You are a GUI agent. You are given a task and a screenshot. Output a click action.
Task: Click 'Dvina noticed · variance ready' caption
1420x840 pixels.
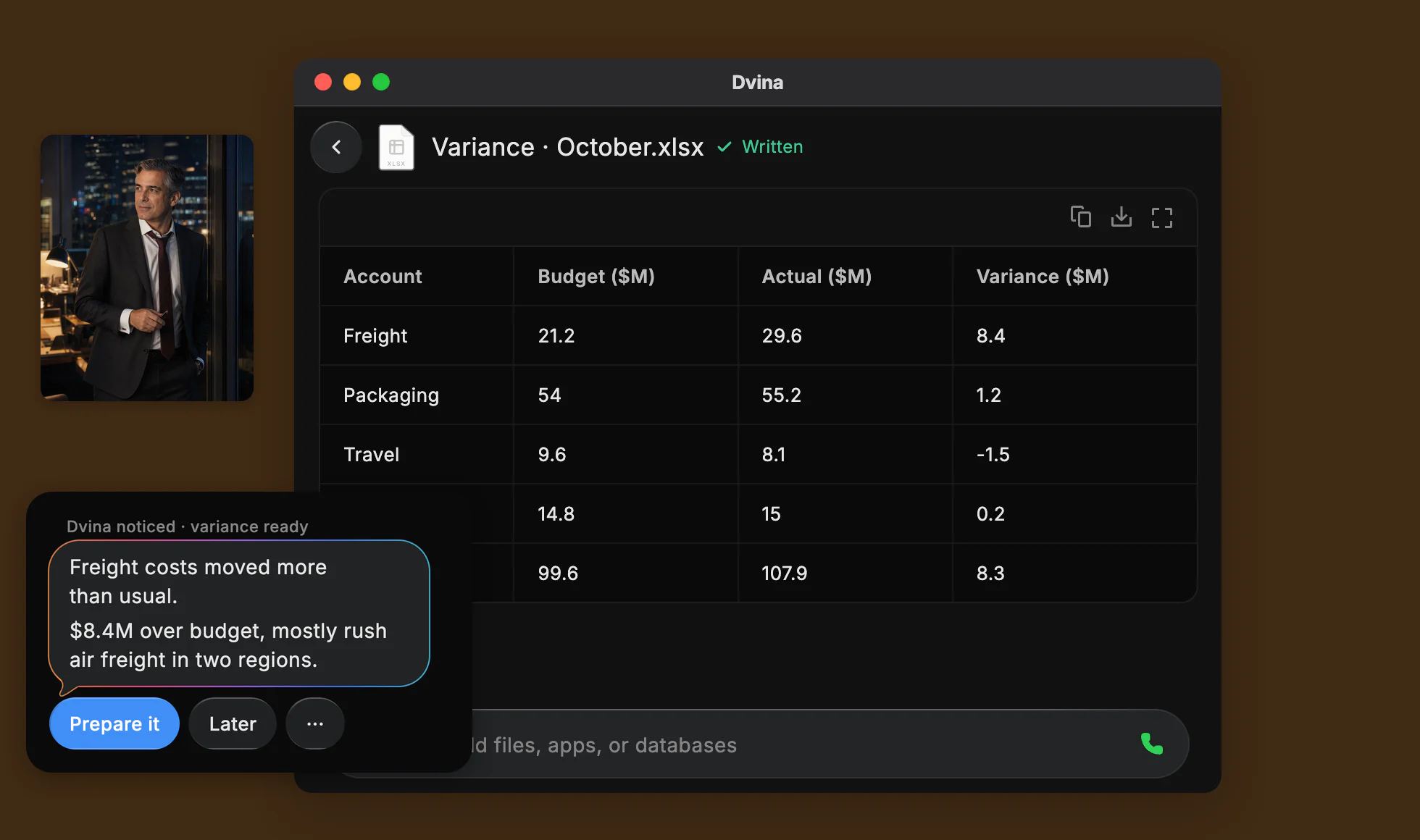(x=188, y=526)
